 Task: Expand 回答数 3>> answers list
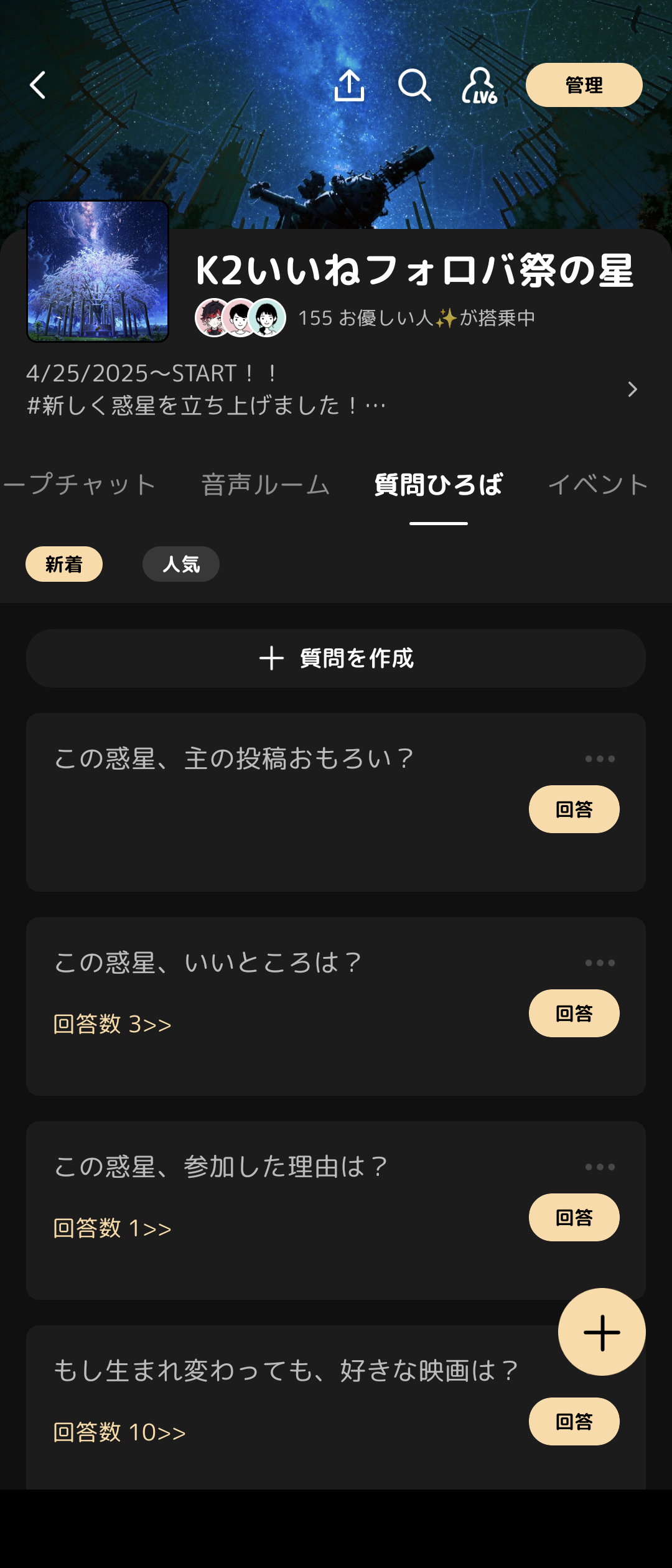click(113, 1024)
